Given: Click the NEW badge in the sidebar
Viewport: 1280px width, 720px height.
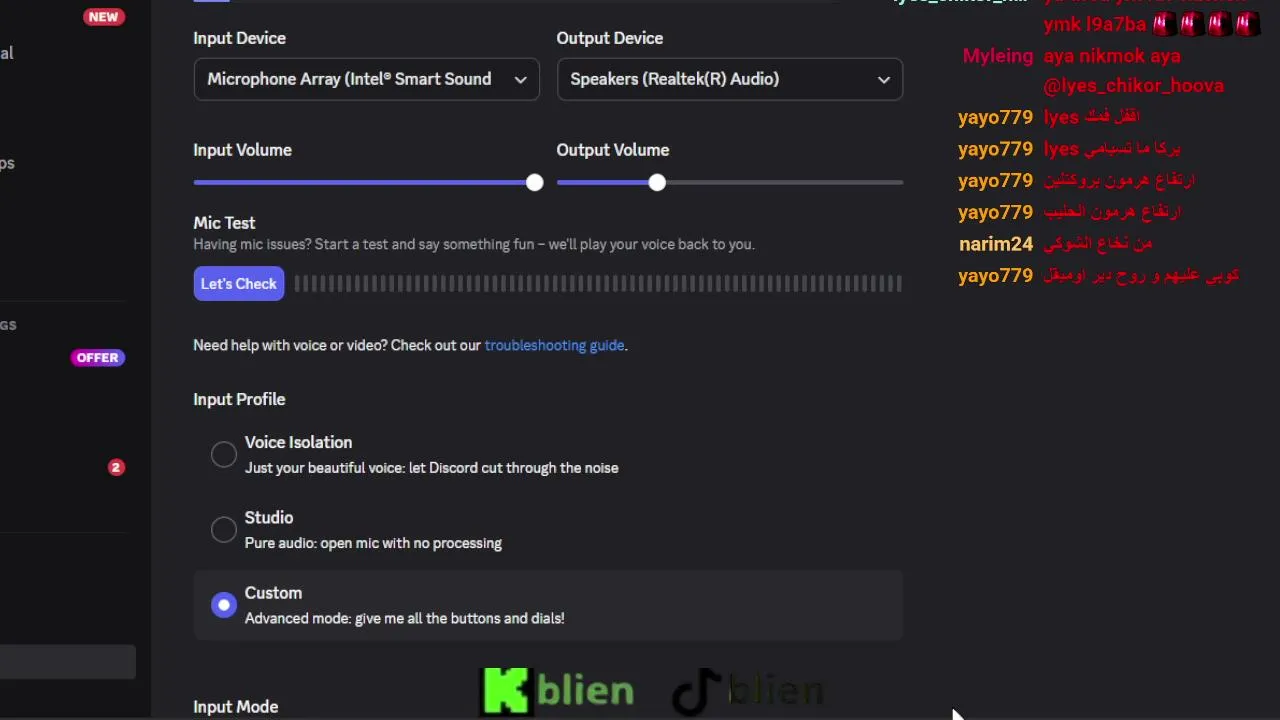Looking at the screenshot, I should [103, 17].
